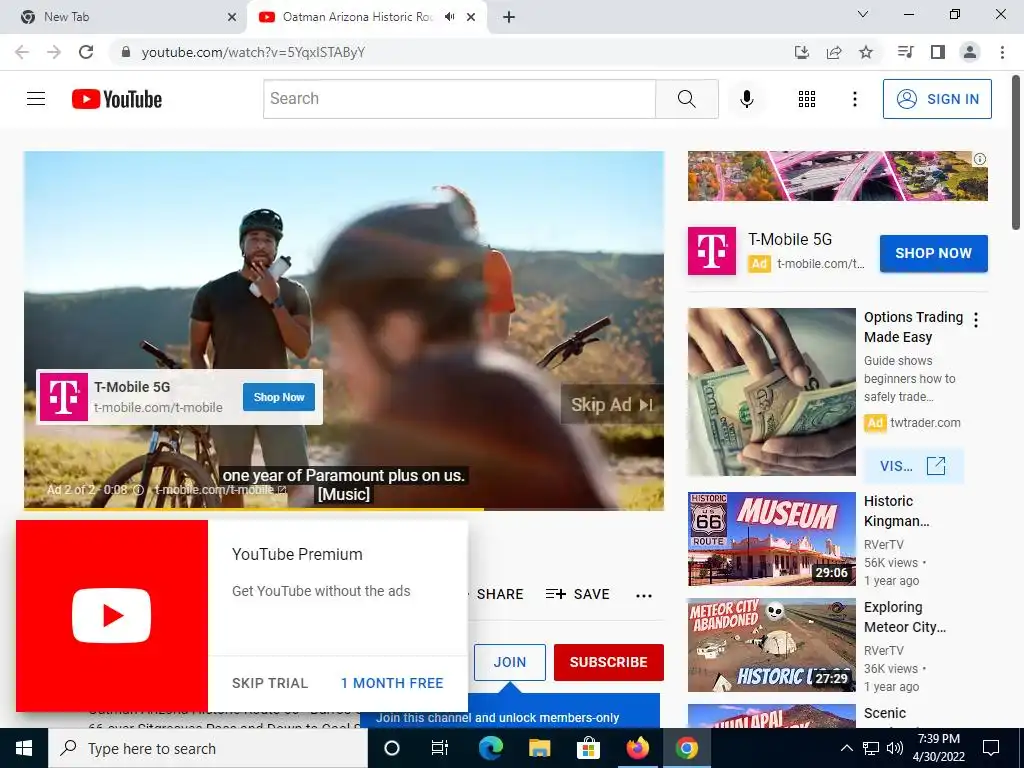Click SHOP NOW beside T-Mobile 5G
This screenshot has height=768, width=1024.
(933, 253)
